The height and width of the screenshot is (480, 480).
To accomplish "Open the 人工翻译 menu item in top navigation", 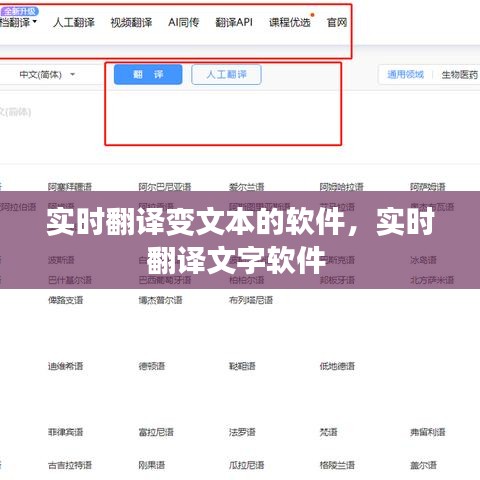I will (74, 22).
